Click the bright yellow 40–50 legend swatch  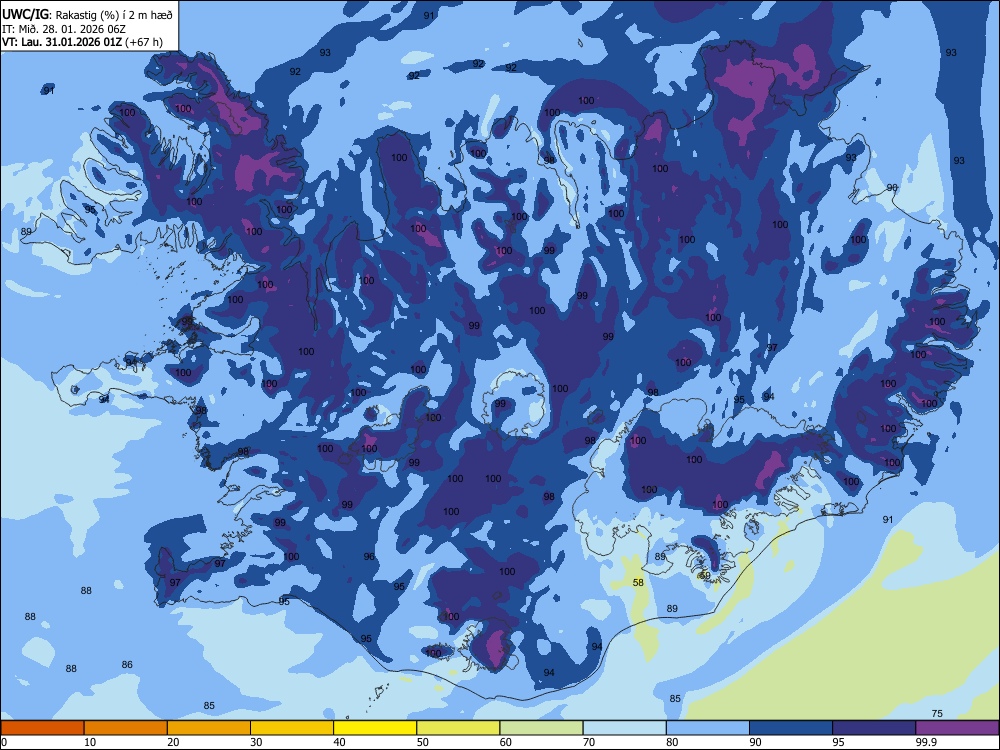click(x=375, y=728)
